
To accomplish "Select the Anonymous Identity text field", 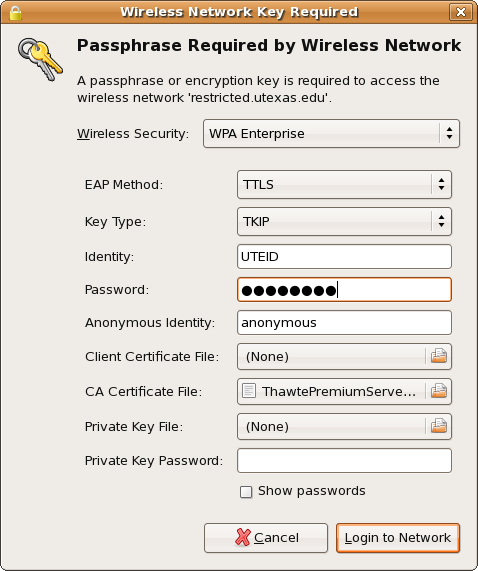I will coord(344,323).
